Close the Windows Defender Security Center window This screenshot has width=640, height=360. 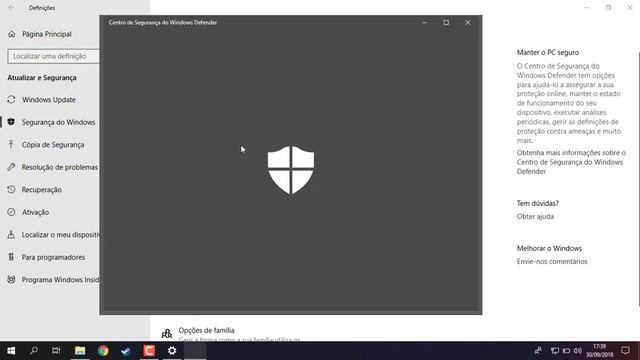point(468,22)
